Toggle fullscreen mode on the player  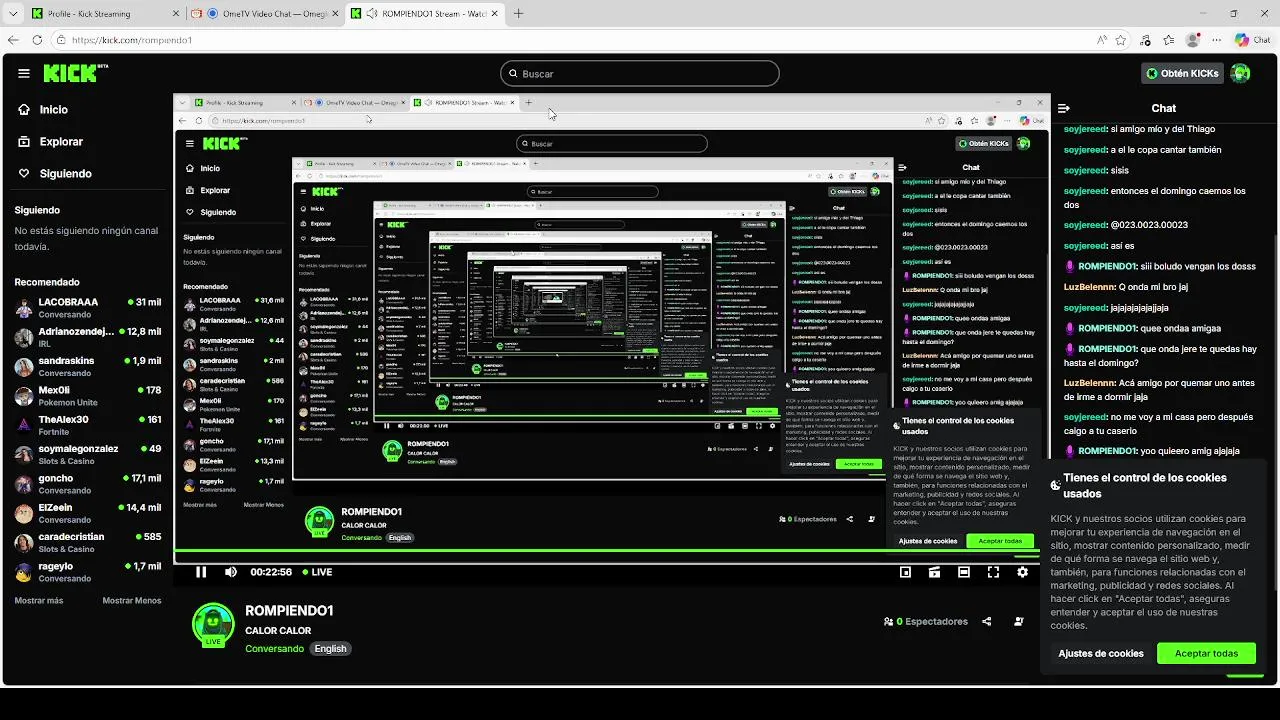tap(993, 572)
